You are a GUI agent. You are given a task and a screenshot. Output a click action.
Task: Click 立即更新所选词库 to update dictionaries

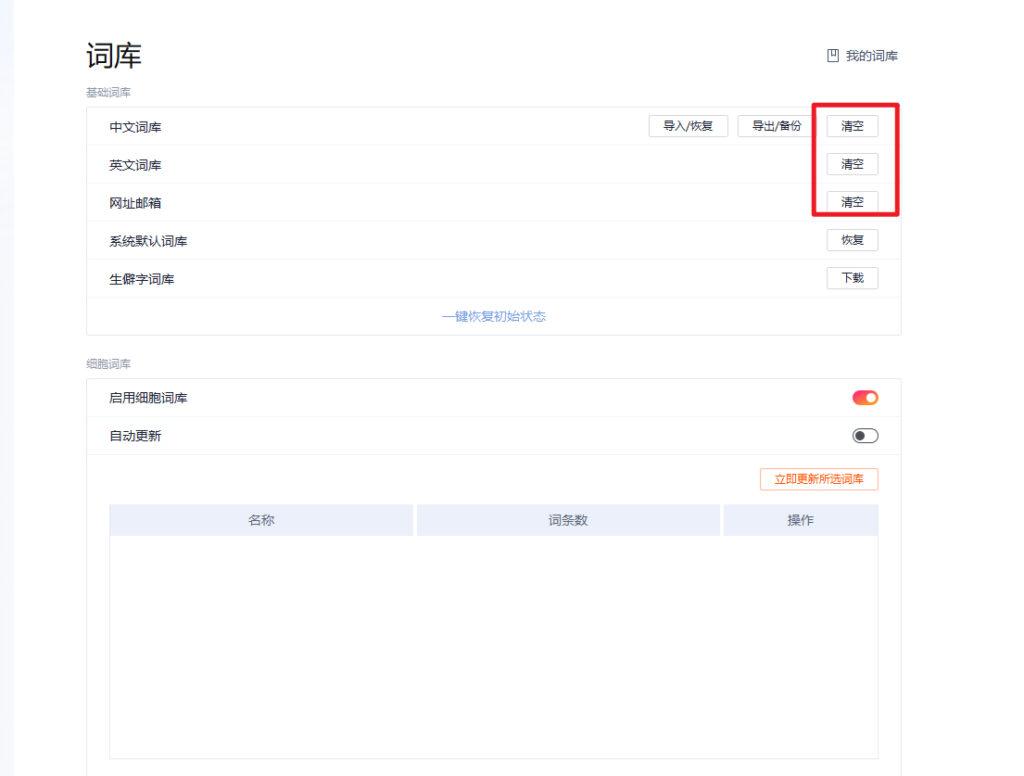(821, 479)
